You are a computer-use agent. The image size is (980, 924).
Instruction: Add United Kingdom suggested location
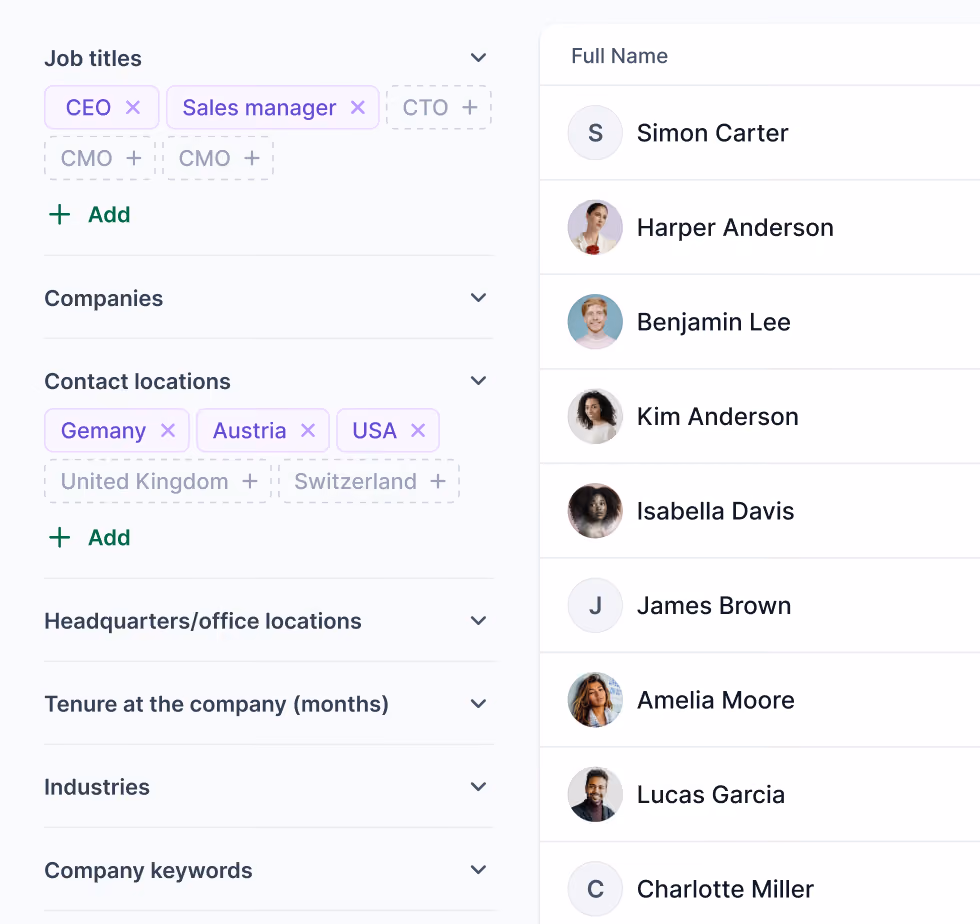click(x=158, y=481)
